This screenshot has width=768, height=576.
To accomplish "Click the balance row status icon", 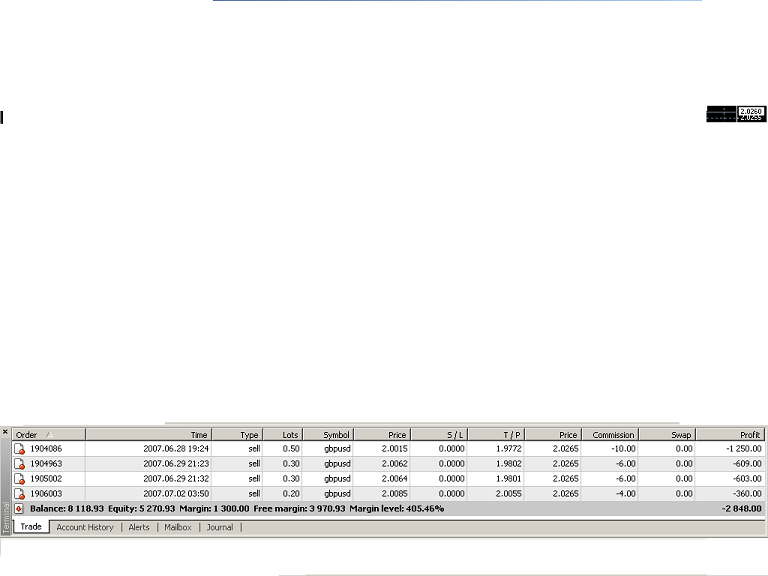I will 19,509.
